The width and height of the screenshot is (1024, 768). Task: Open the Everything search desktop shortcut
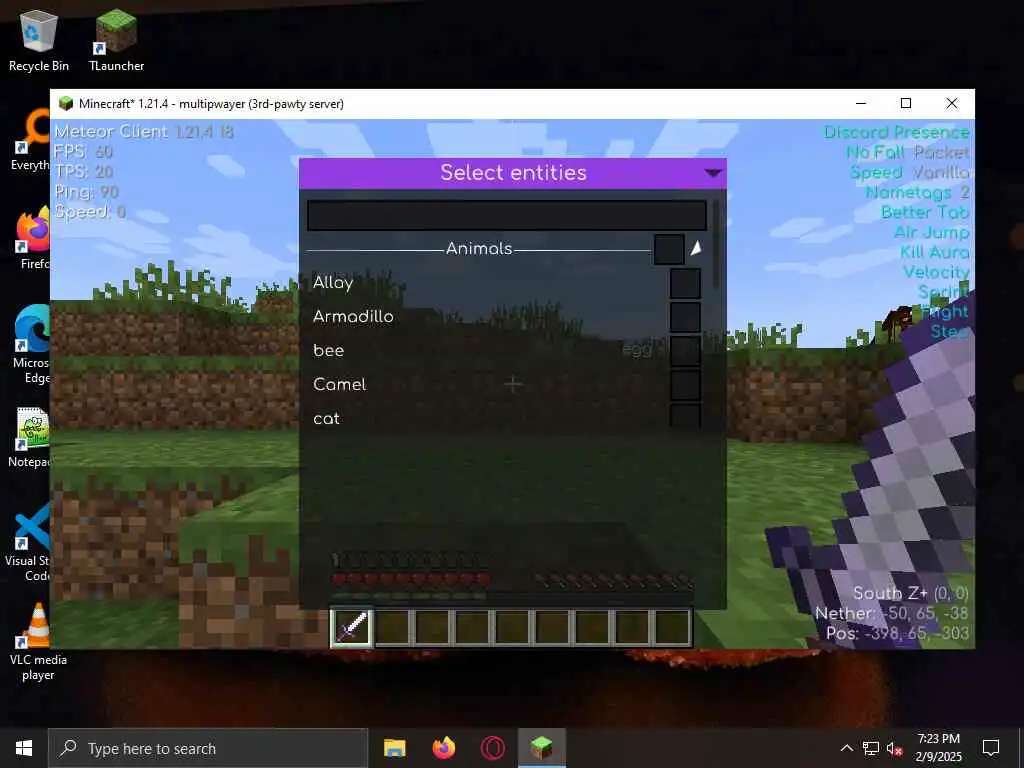tap(31, 140)
